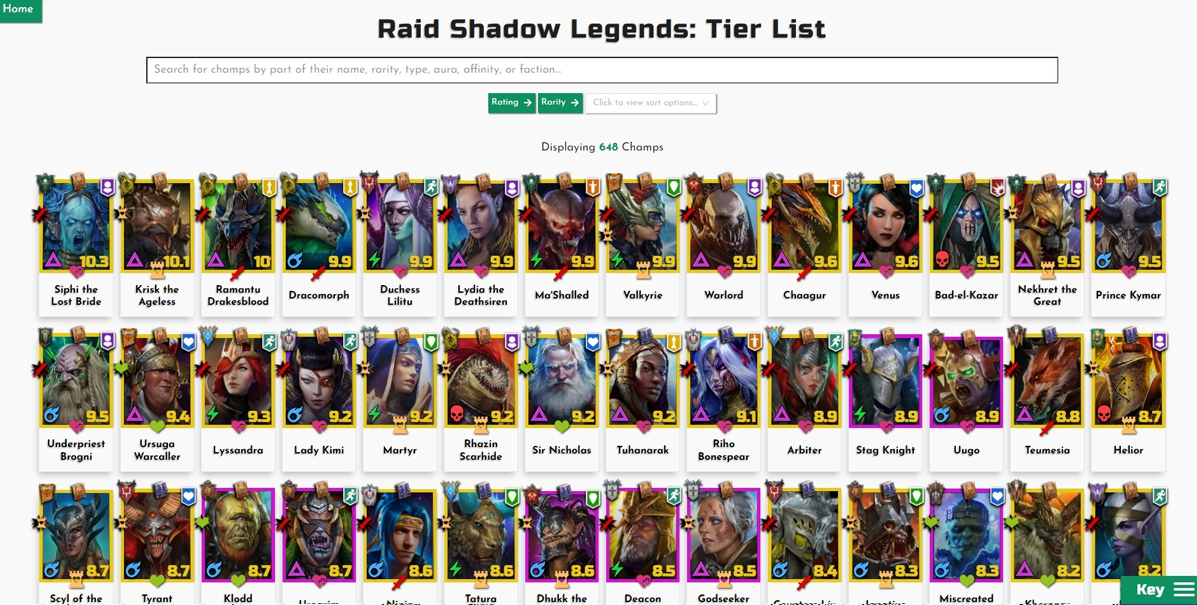
Task: Open the Arbiter champion name link
Action: (805, 450)
